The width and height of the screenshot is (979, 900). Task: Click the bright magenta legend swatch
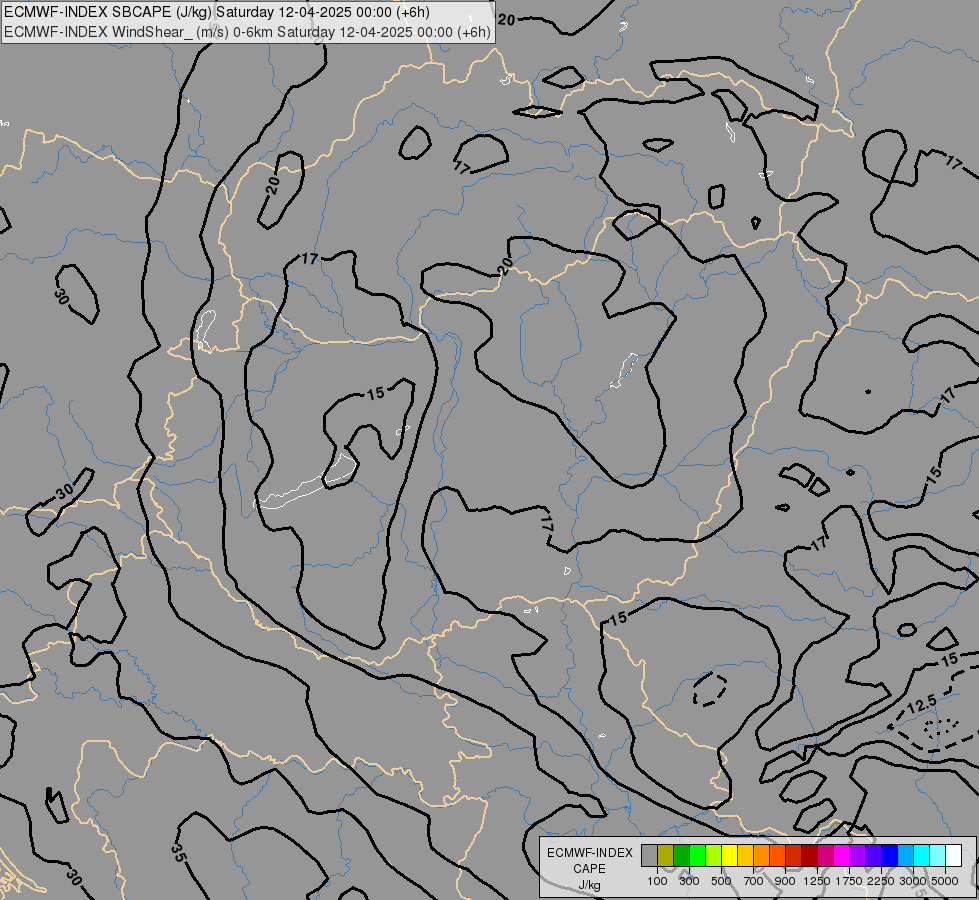click(x=842, y=855)
